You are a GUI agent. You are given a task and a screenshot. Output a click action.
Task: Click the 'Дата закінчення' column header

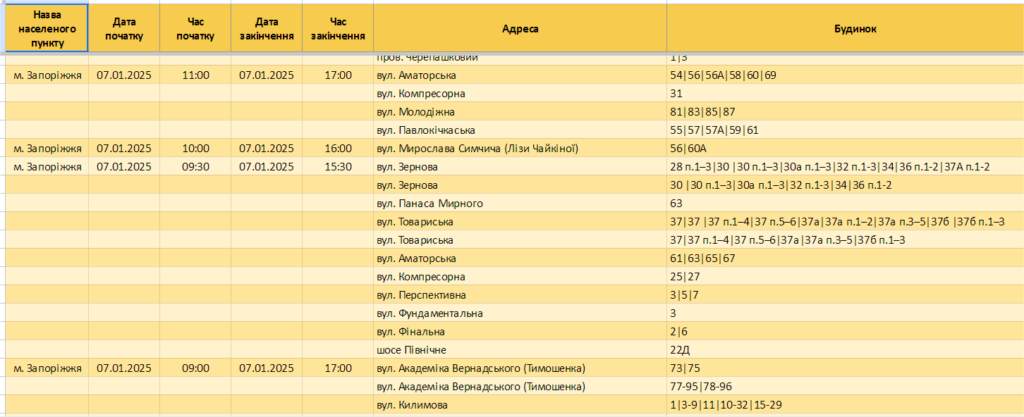pyautogui.click(x=266, y=29)
